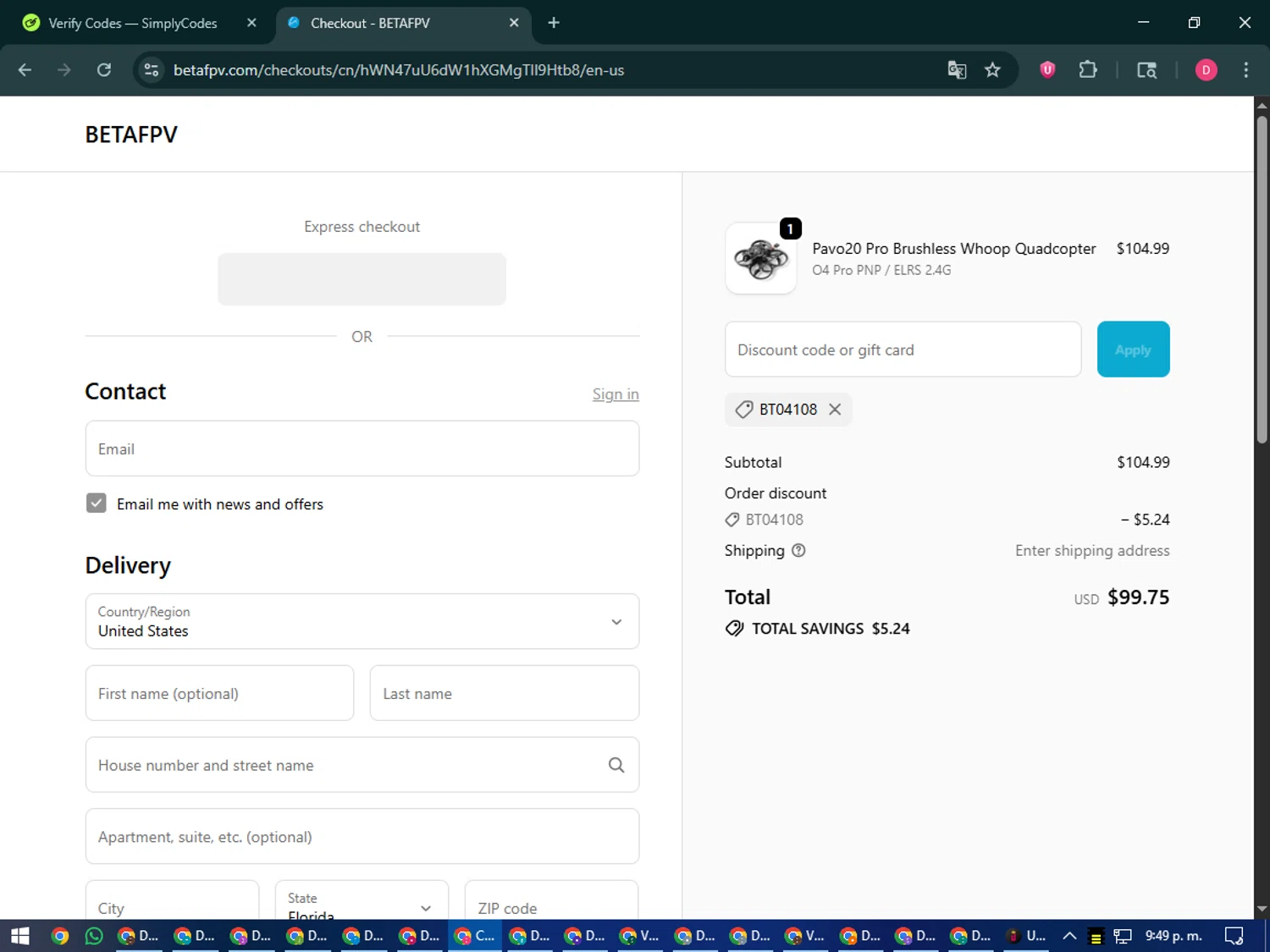Open WhatsApp from the taskbar

pos(94,936)
